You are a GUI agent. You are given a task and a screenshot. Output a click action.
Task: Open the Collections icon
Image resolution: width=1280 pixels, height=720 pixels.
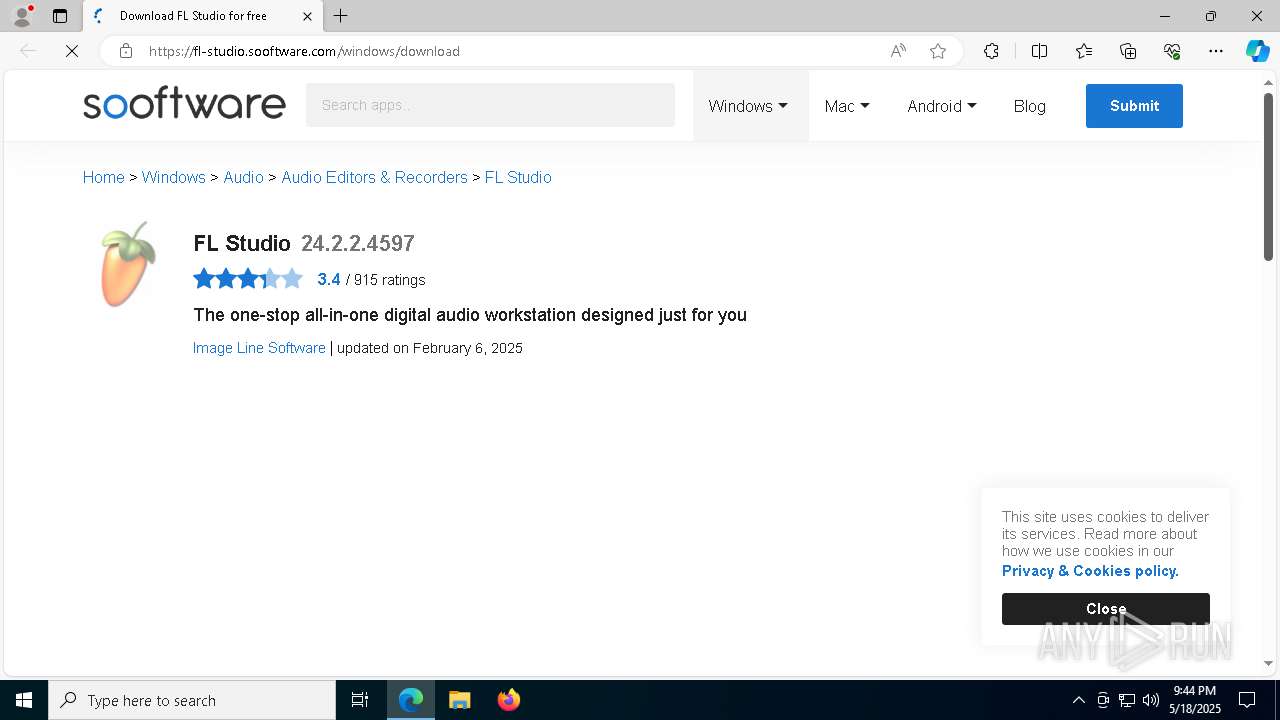click(x=1128, y=51)
